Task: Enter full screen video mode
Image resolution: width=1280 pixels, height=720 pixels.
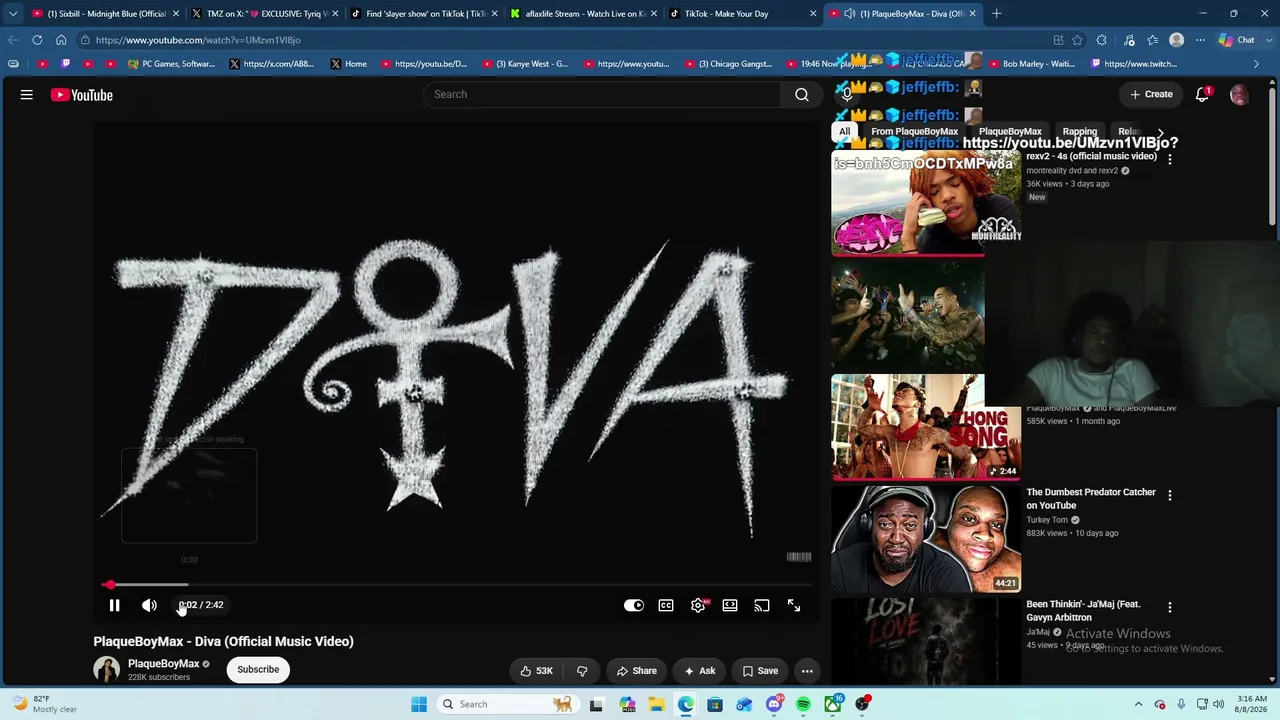Action: [x=794, y=605]
